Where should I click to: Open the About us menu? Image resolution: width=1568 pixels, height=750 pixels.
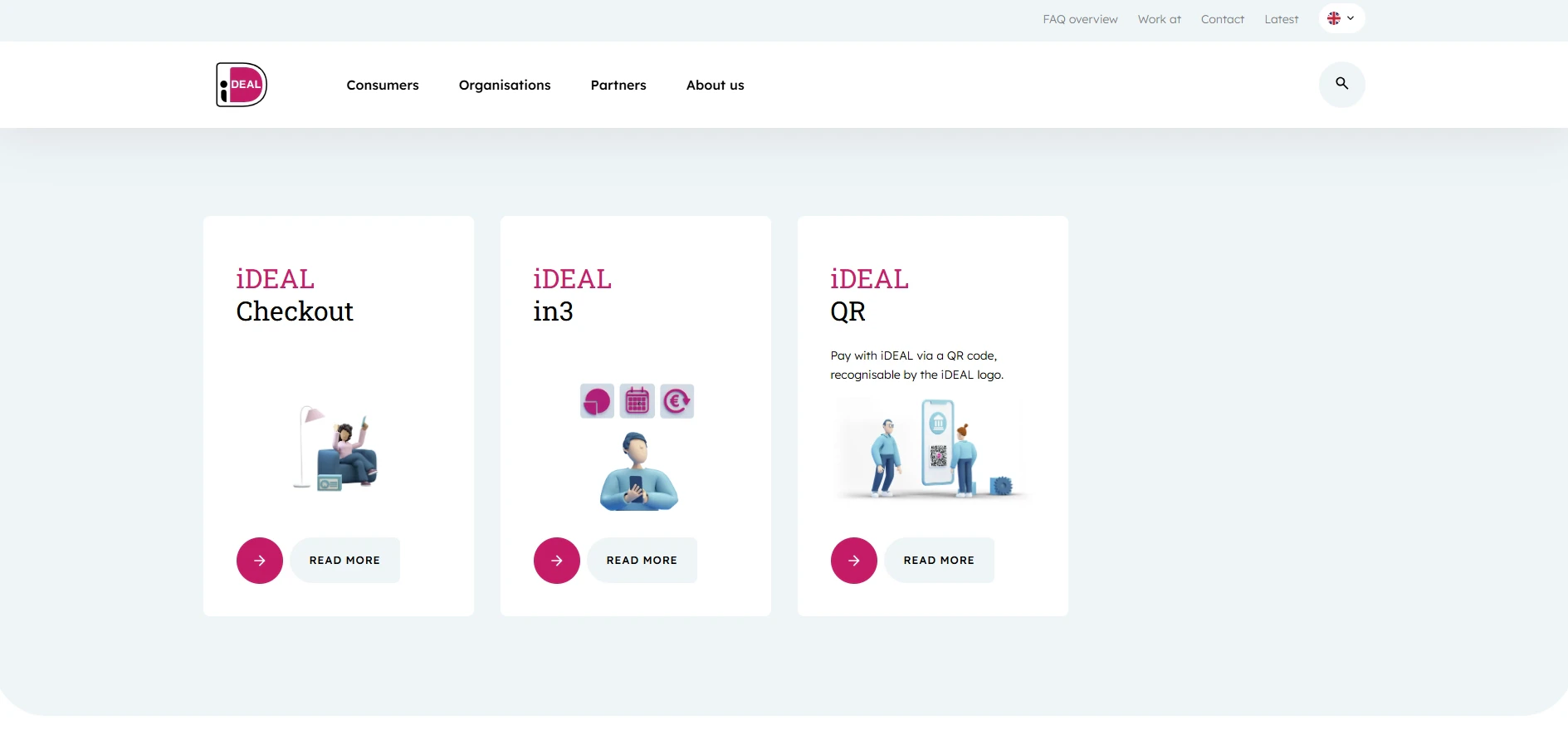[x=716, y=85]
